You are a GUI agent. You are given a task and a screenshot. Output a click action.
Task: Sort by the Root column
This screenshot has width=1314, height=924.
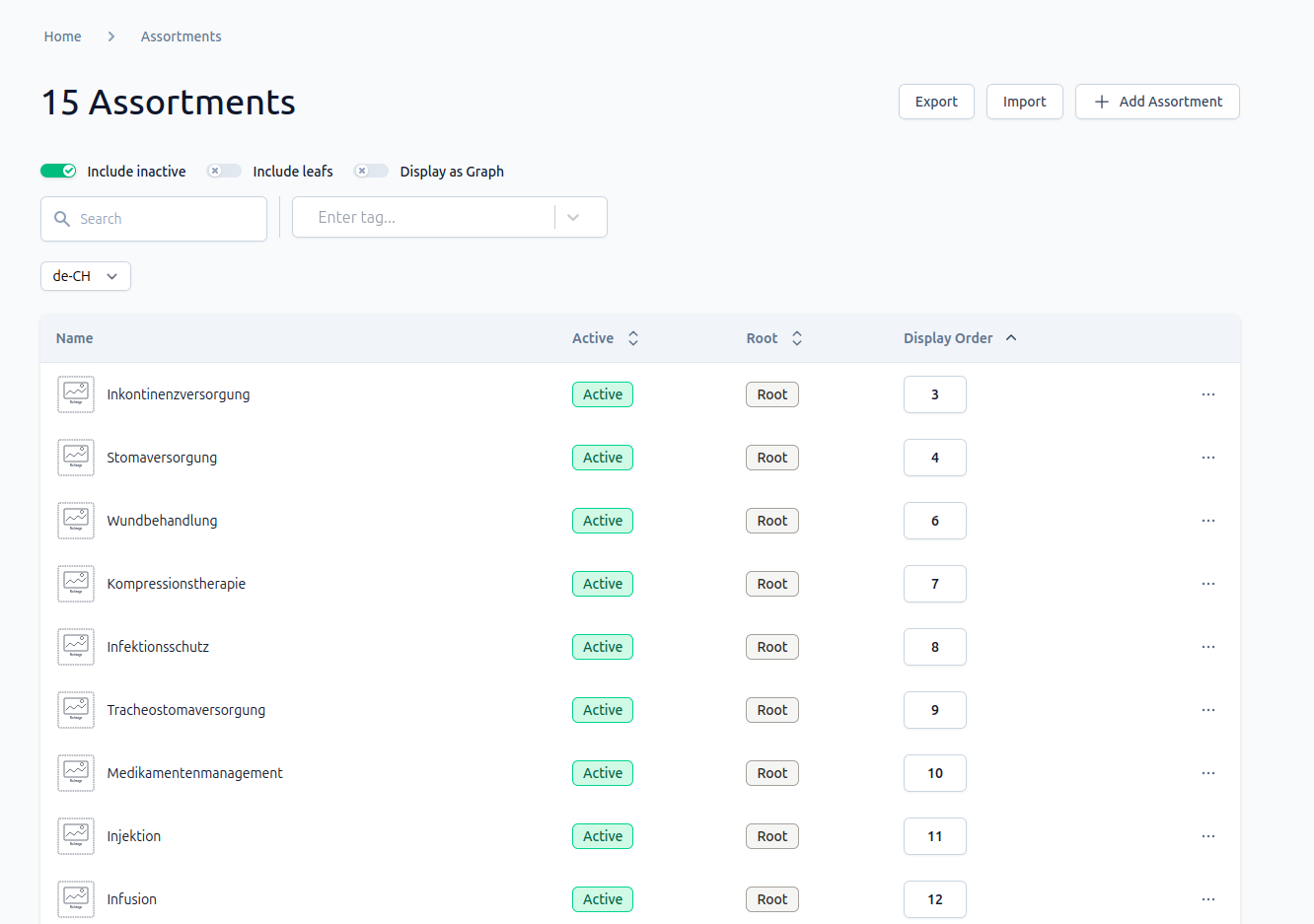[774, 338]
